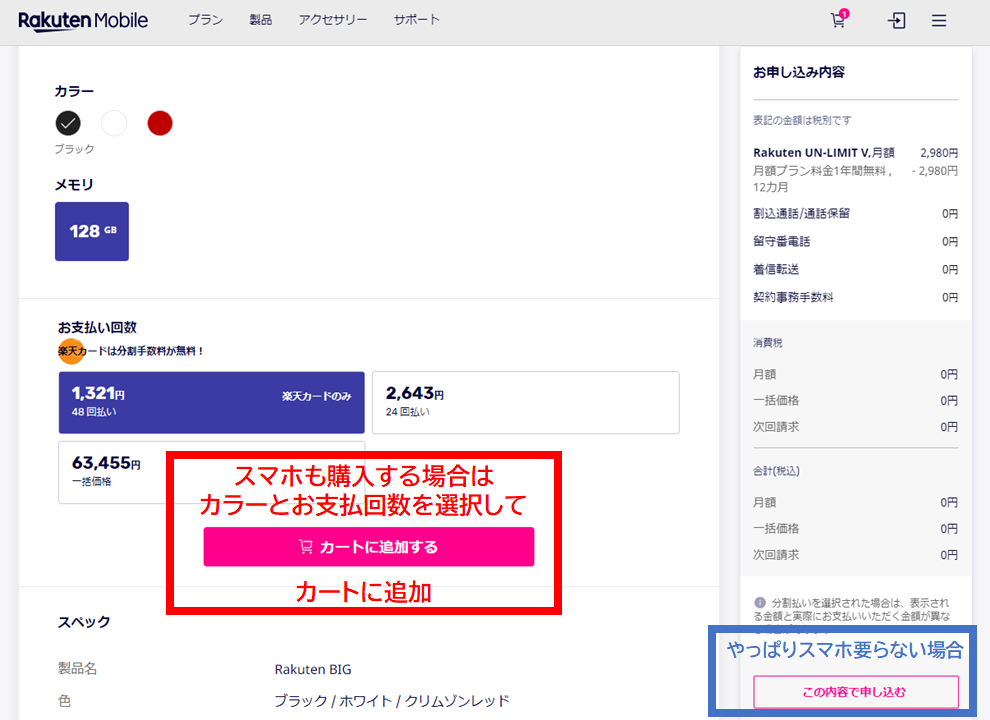
Task: Click the 割込通話/通話保留 row label
Action: click(x=801, y=213)
